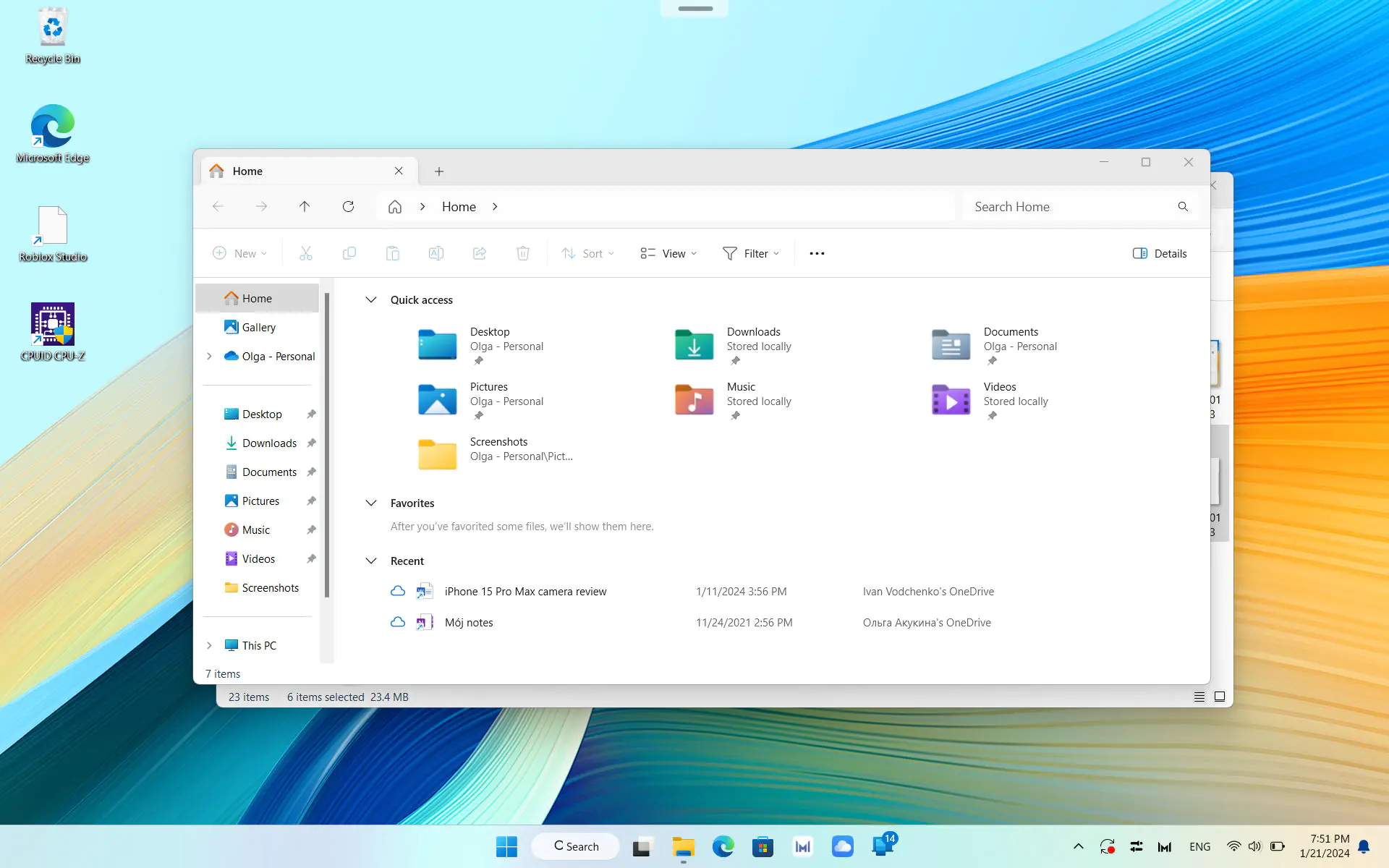This screenshot has width=1389, height=868.
Task: Open Roblox Studio desktop shortcut
Action: tap(53, 234)
